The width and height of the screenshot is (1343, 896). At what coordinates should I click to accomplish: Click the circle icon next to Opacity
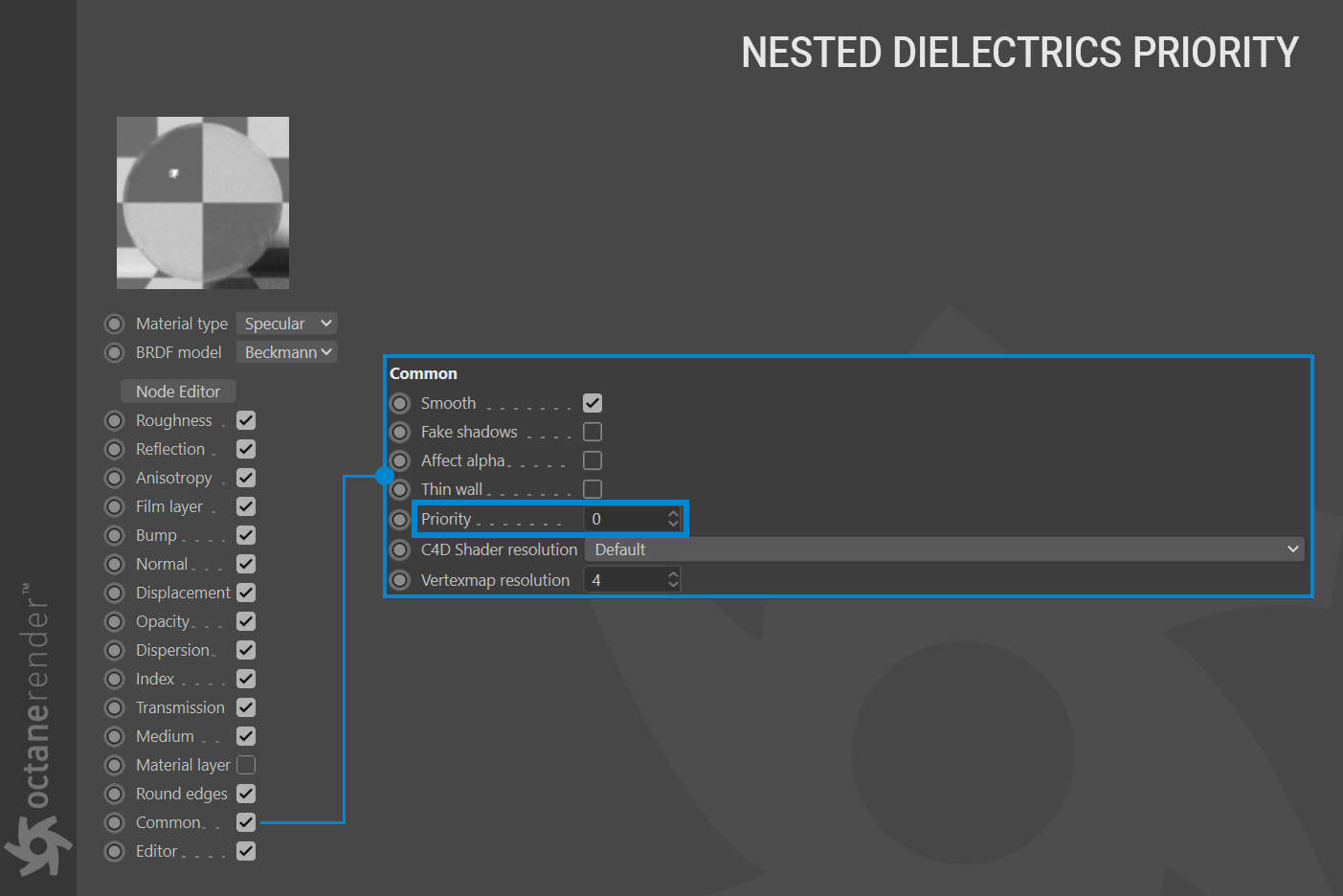click(115, 621)
